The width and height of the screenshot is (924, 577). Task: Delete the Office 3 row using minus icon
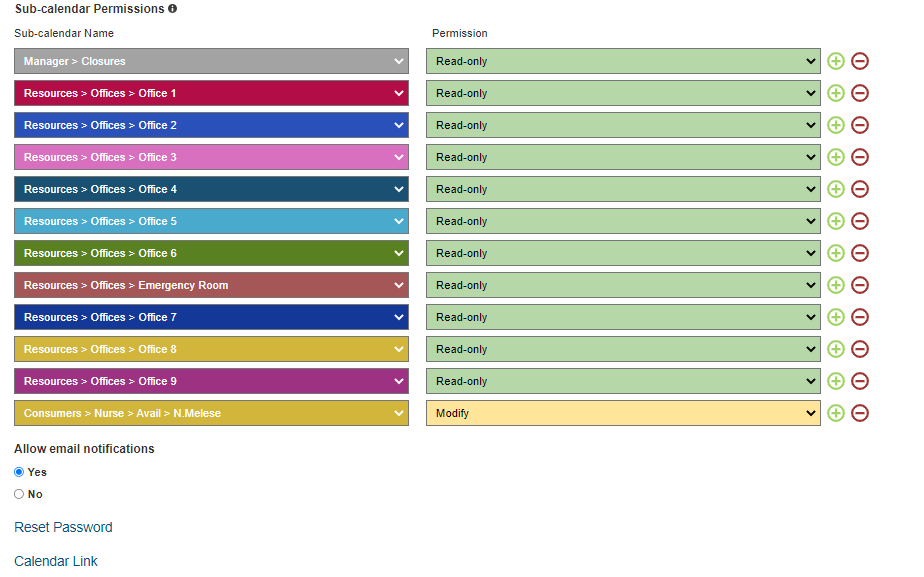860,157
